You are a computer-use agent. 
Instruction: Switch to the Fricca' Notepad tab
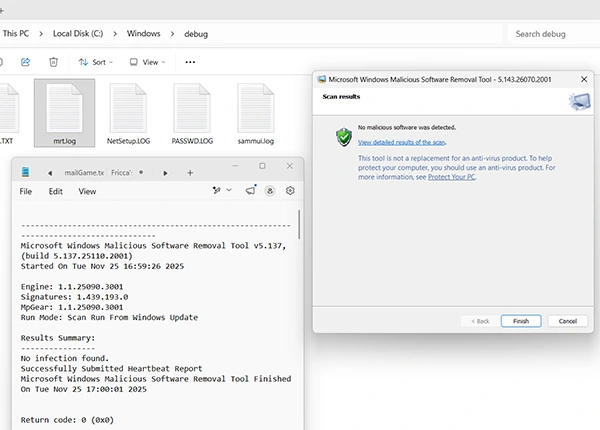pyautogui.click(x=122, y=173)
